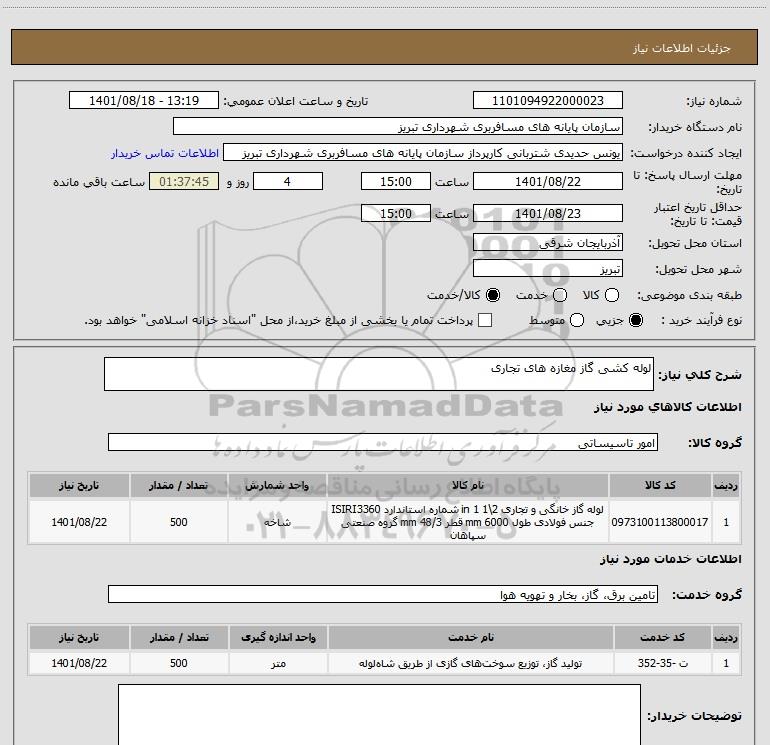The height and width of the screenshot is (745, 770).
Task: Click the buyer organization name field
Action: click(x=398, y=126)
